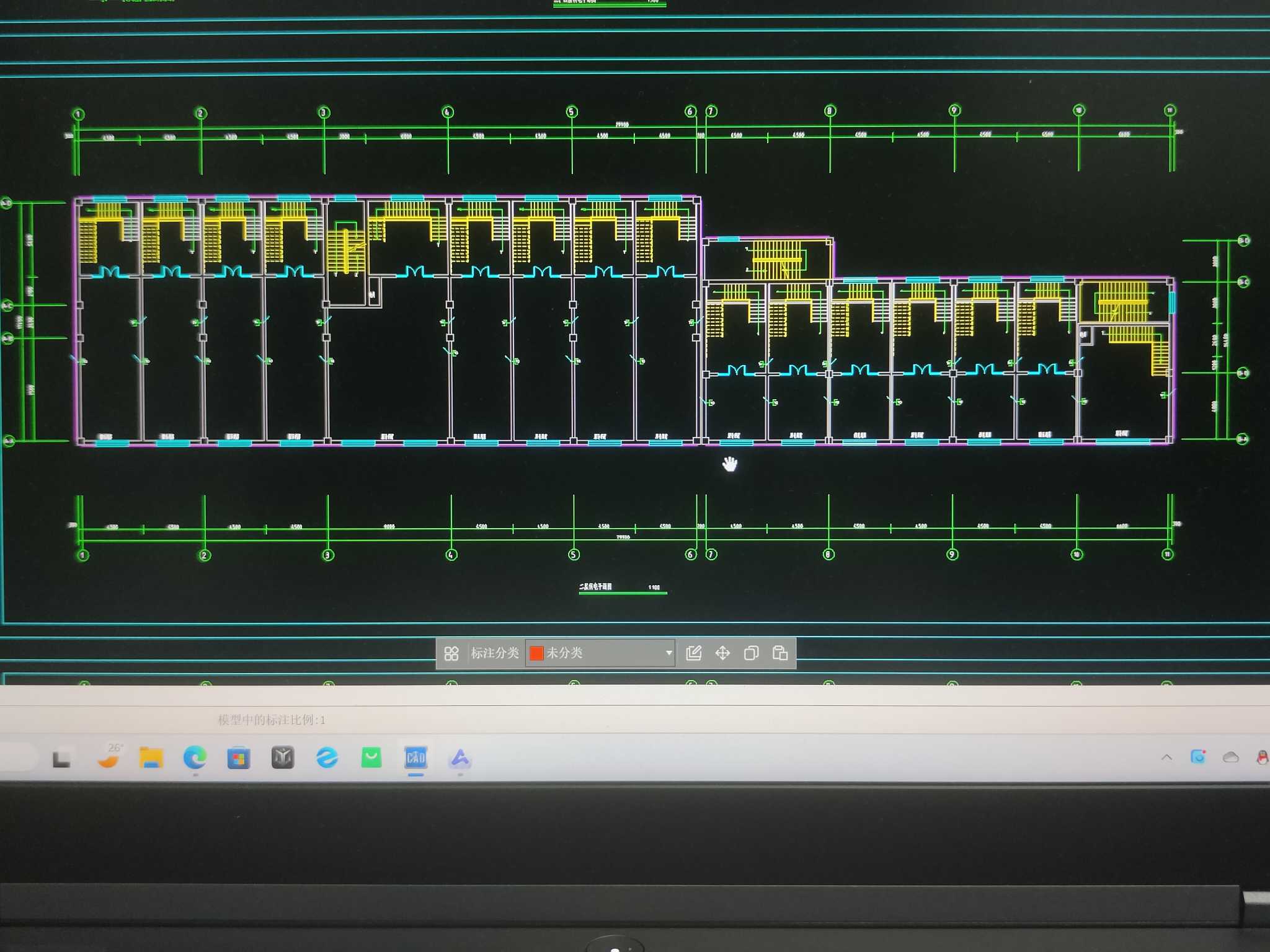Click the 标注分类 label
Image resolution: width=1270 pixels, height=952 pixels.
tap(494, 653)
